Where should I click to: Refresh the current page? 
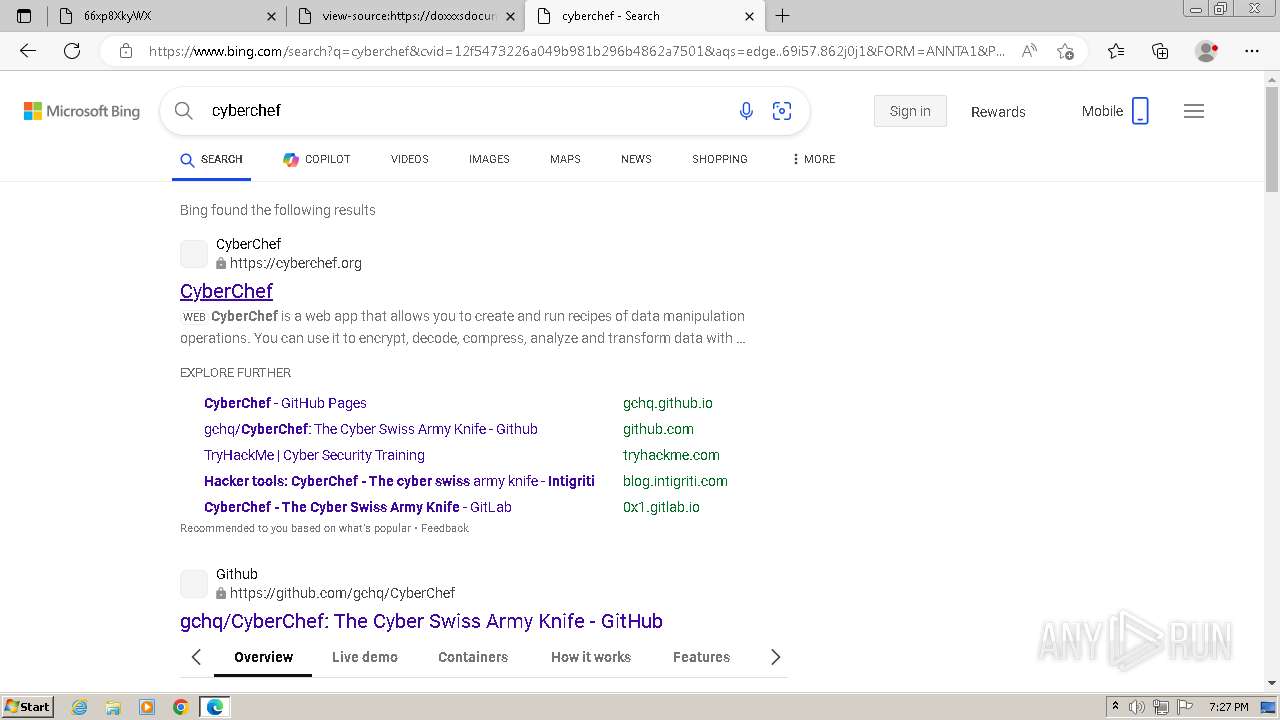pyautogui.click(x=72, y=51)
